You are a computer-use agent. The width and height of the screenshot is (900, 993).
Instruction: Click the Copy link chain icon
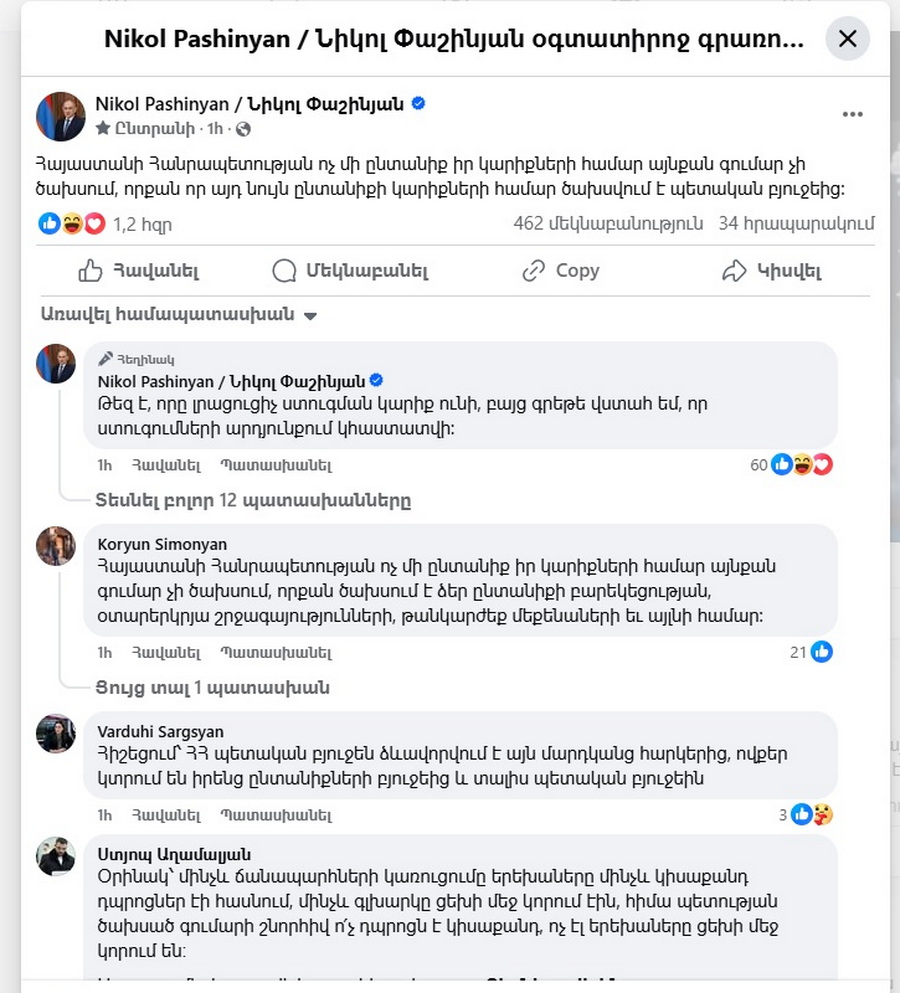pos(533,271)
